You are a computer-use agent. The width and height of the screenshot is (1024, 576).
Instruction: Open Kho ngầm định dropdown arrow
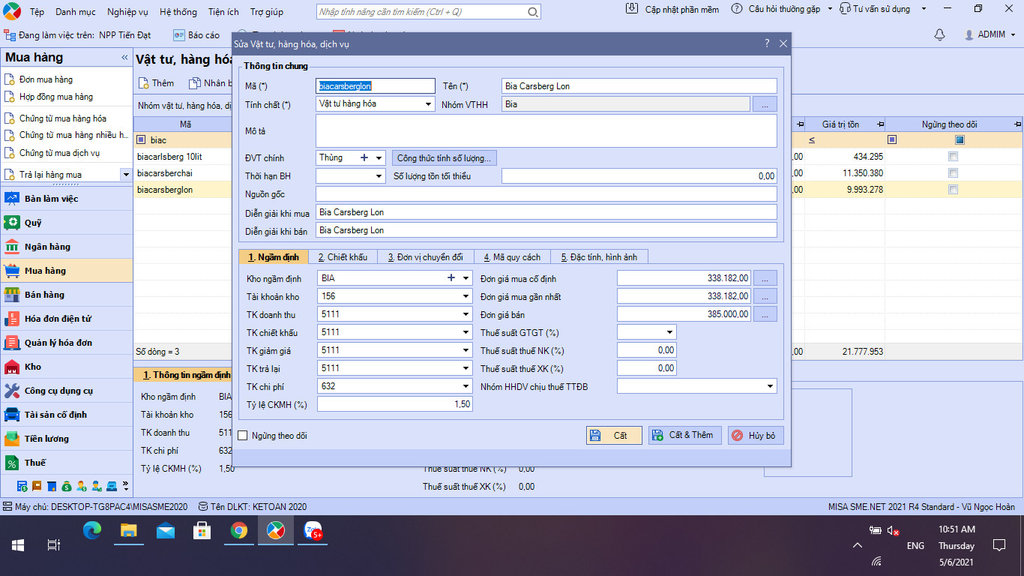click(466, 278)
